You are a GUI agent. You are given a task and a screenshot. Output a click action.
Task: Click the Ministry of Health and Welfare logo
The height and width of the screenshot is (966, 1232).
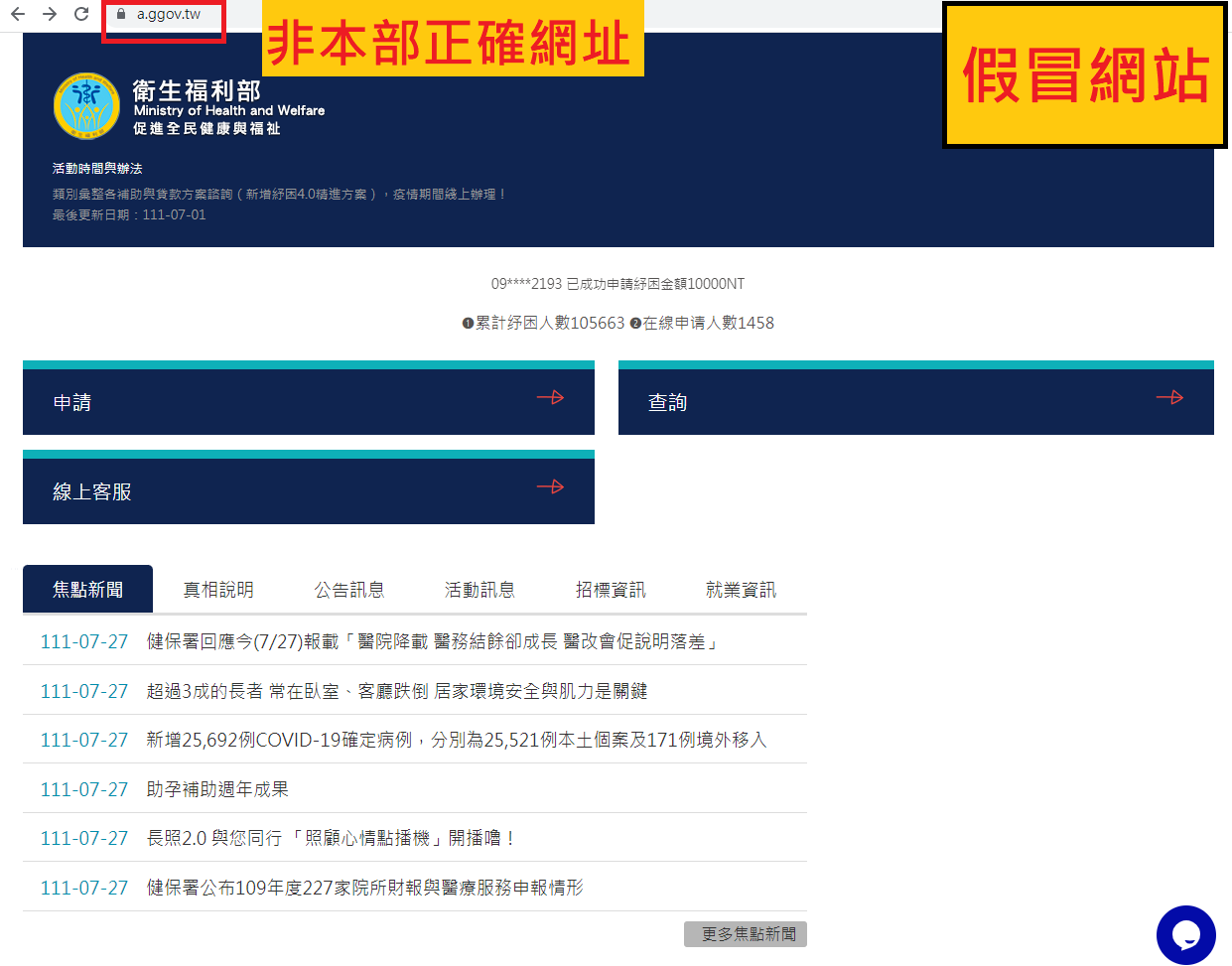85,104
